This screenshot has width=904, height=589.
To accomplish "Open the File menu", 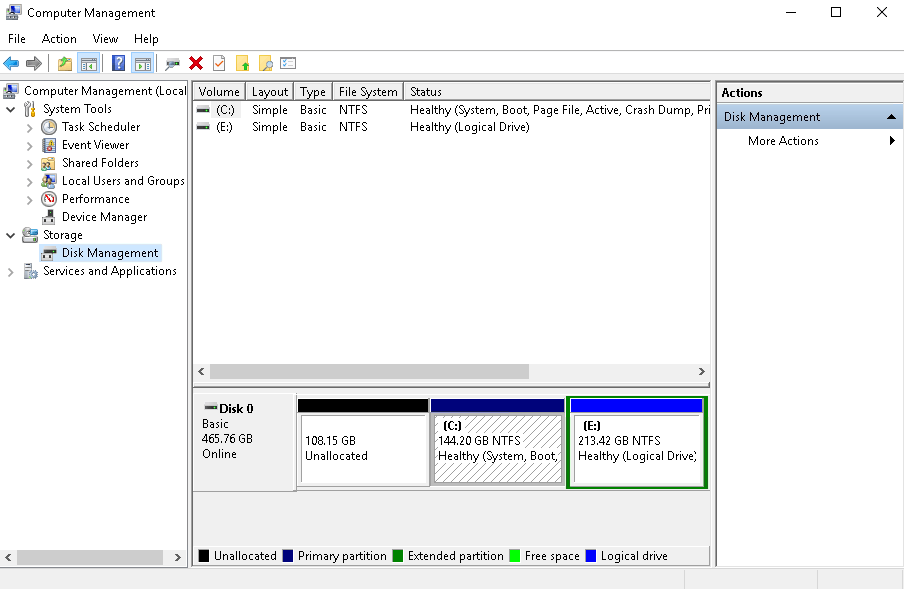I will [x=17, y=39].
